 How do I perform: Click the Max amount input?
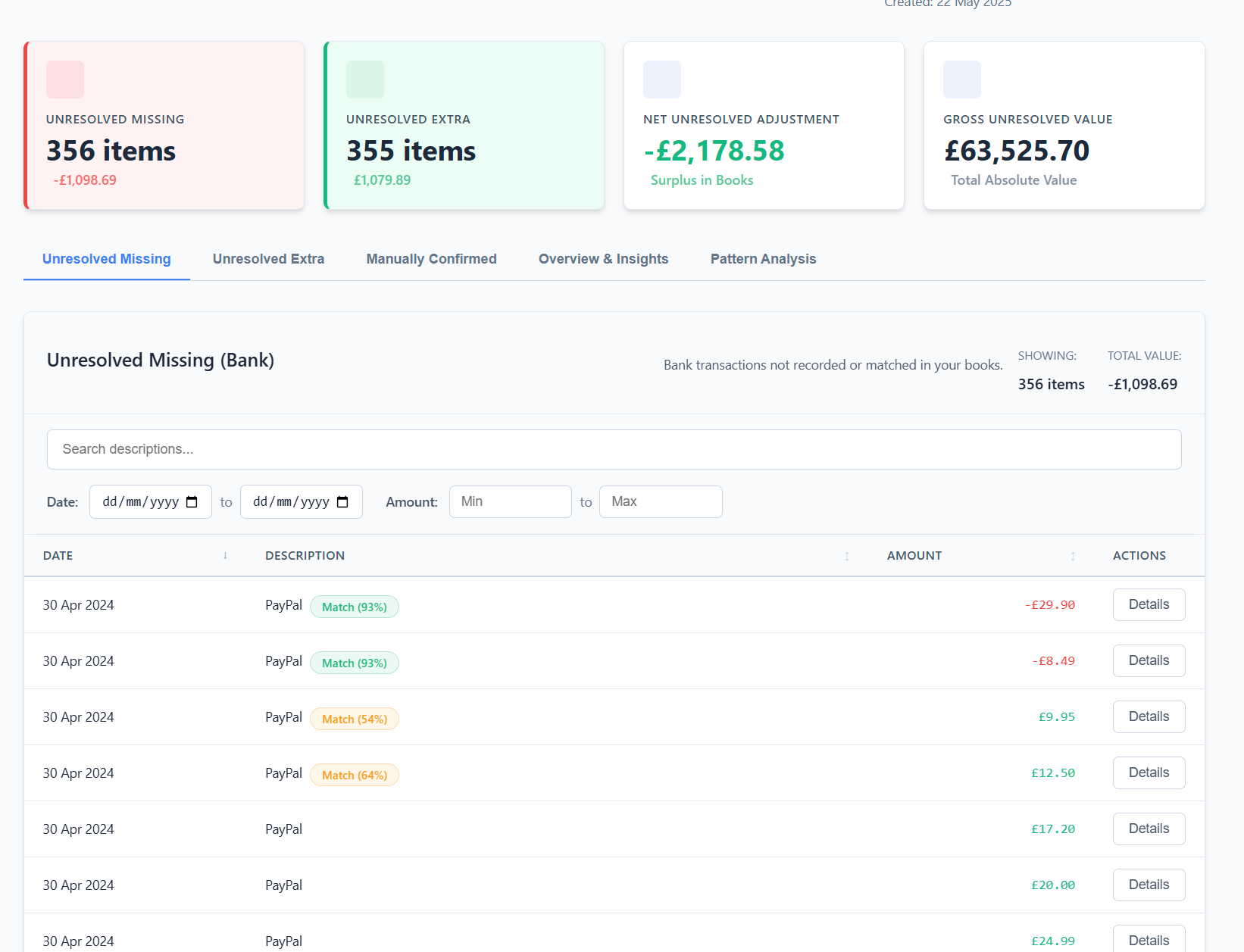660,501
